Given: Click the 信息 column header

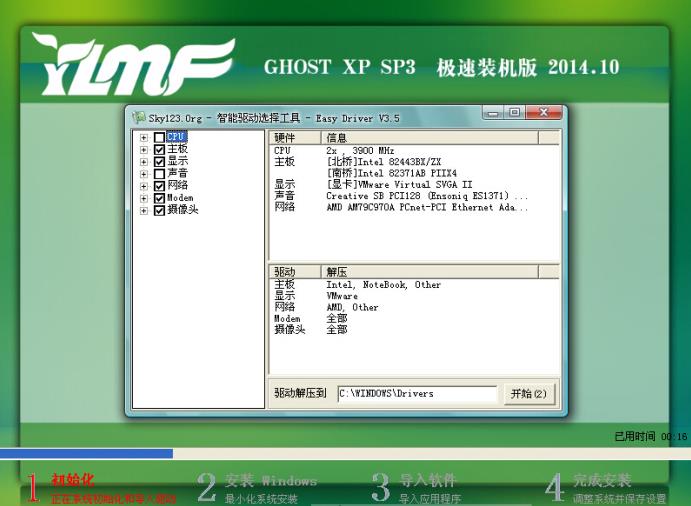Looking at the screenshot, I should [429, 138].
